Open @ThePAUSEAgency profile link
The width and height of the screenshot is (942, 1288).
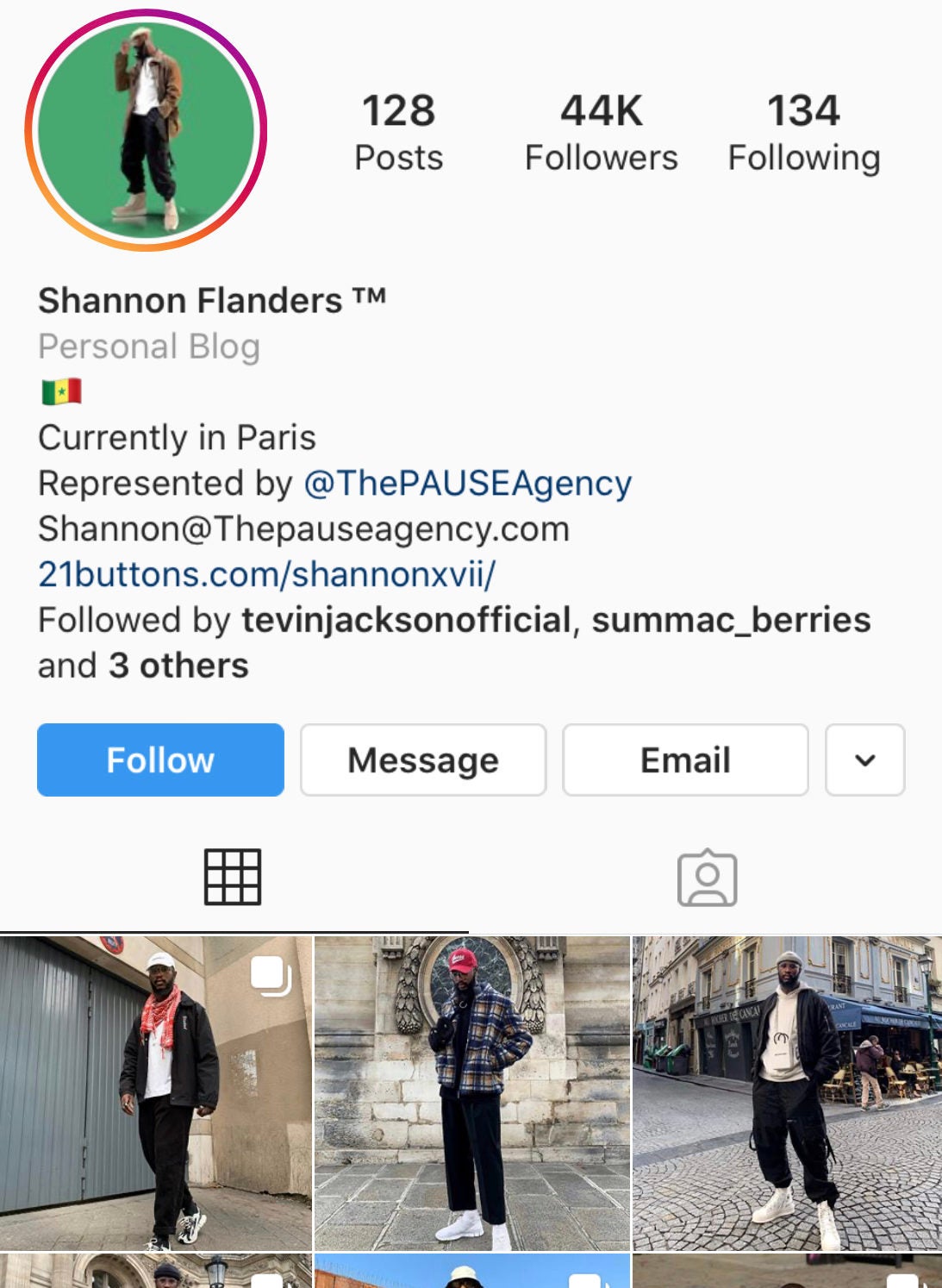pyautogui.click(x=468, y=483)
